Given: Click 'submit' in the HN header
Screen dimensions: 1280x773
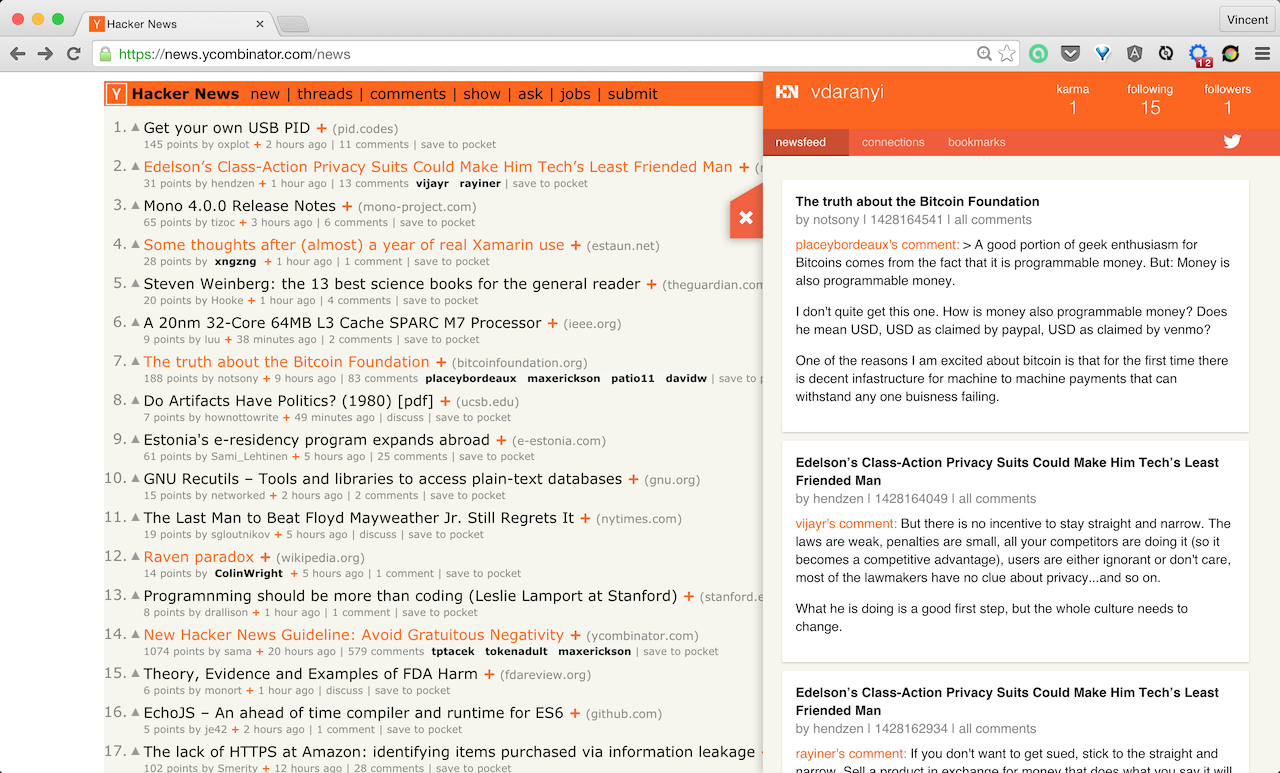Looking at the screenshot, I should tap(633, 94).
